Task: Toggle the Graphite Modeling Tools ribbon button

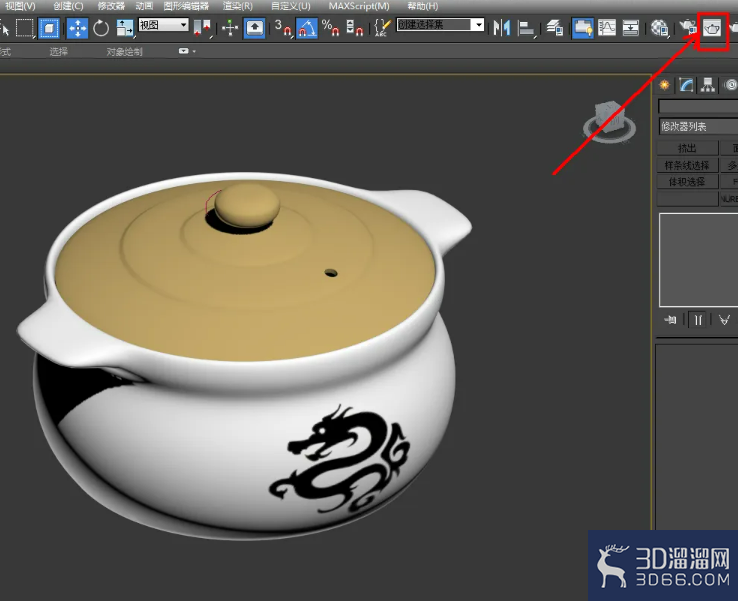Action: [x=583, y=28]
